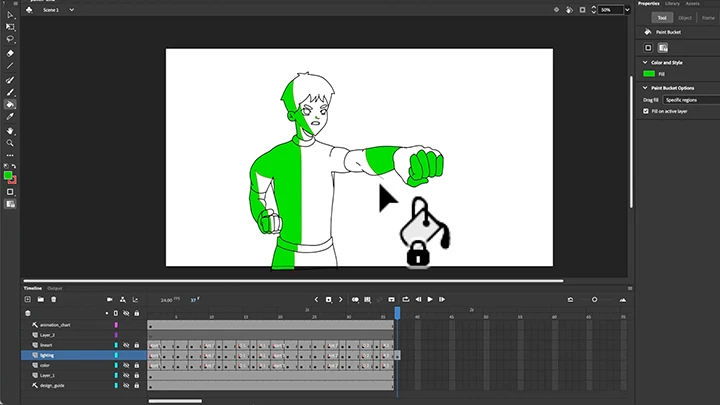Select the Selection arrow tool
The width and height of the screenshot is (720, 405).
click(10, 15)
